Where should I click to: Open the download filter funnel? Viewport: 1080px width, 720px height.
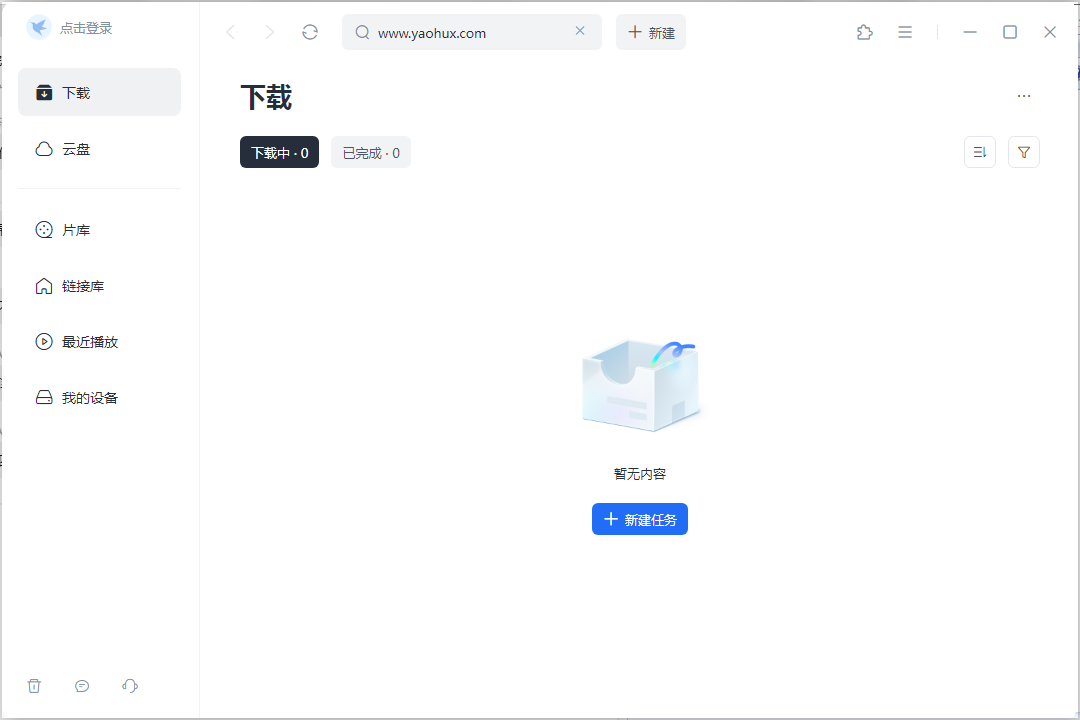coord(1023,151)
